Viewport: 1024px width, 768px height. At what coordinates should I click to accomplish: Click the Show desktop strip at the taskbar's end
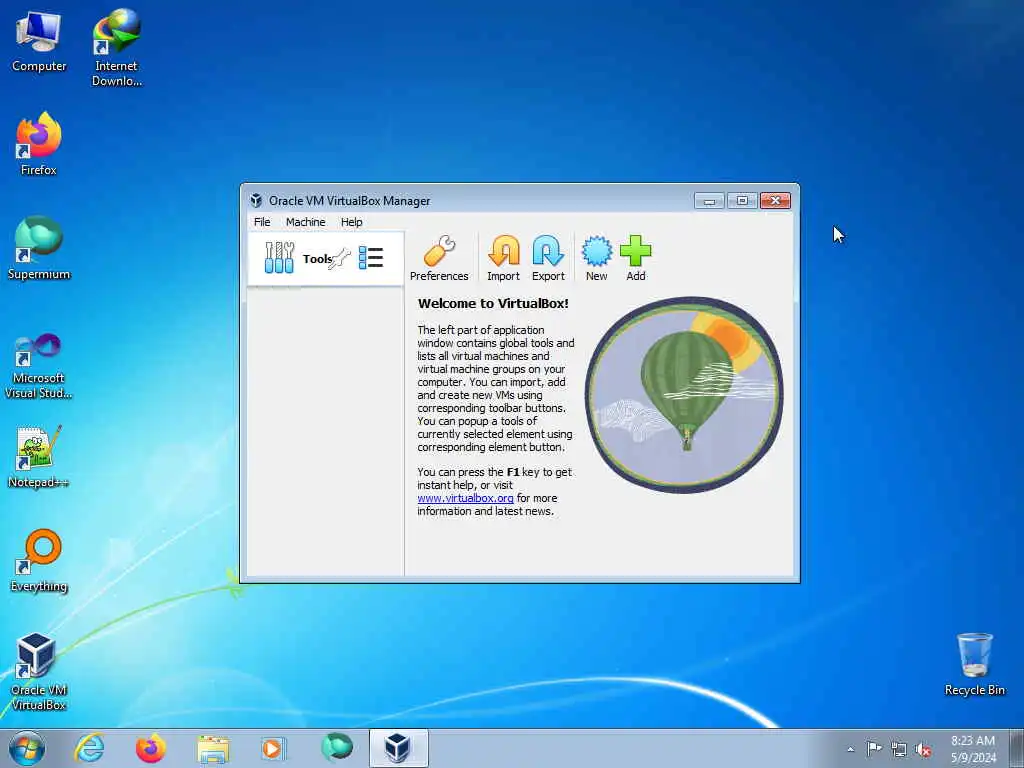[x=1017, y=748]
